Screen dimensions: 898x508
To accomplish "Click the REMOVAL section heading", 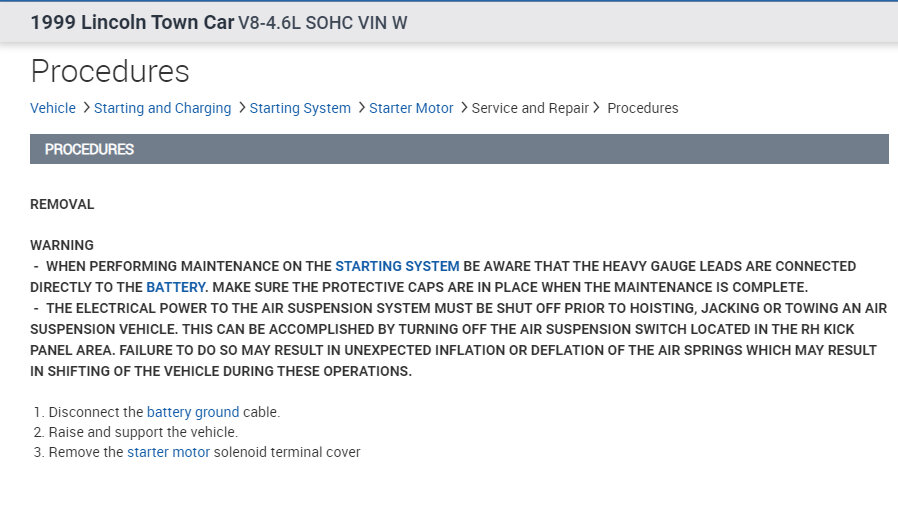I will (x=62, y=204).
